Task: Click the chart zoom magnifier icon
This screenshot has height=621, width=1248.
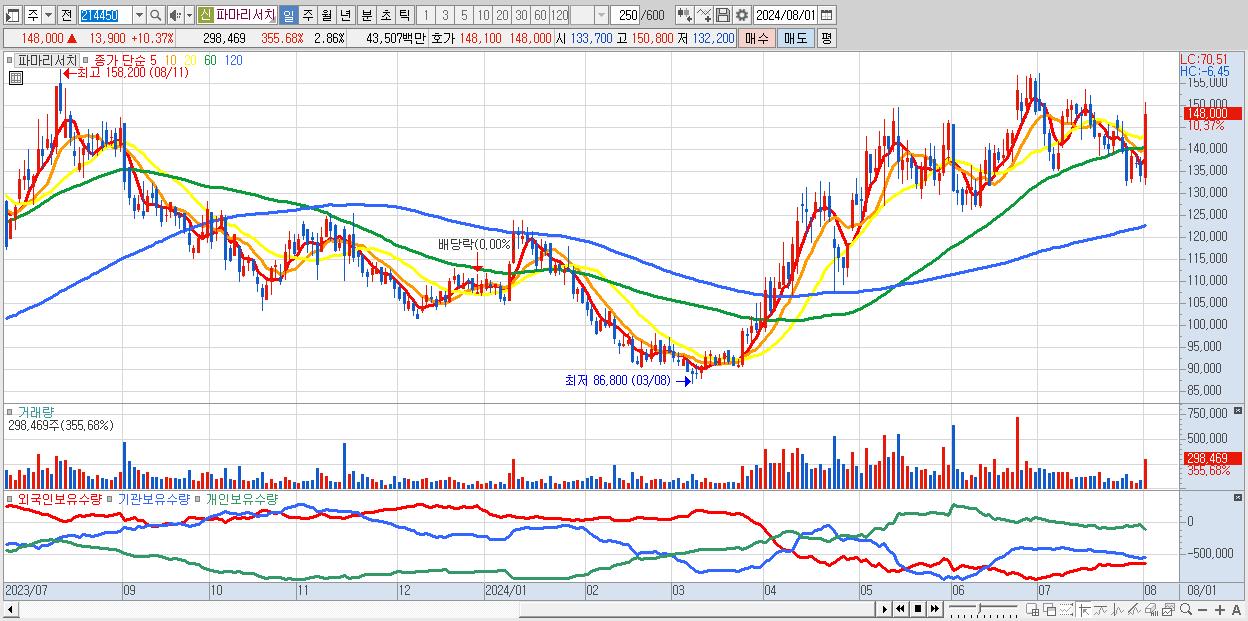Action: coord(1186,610)
